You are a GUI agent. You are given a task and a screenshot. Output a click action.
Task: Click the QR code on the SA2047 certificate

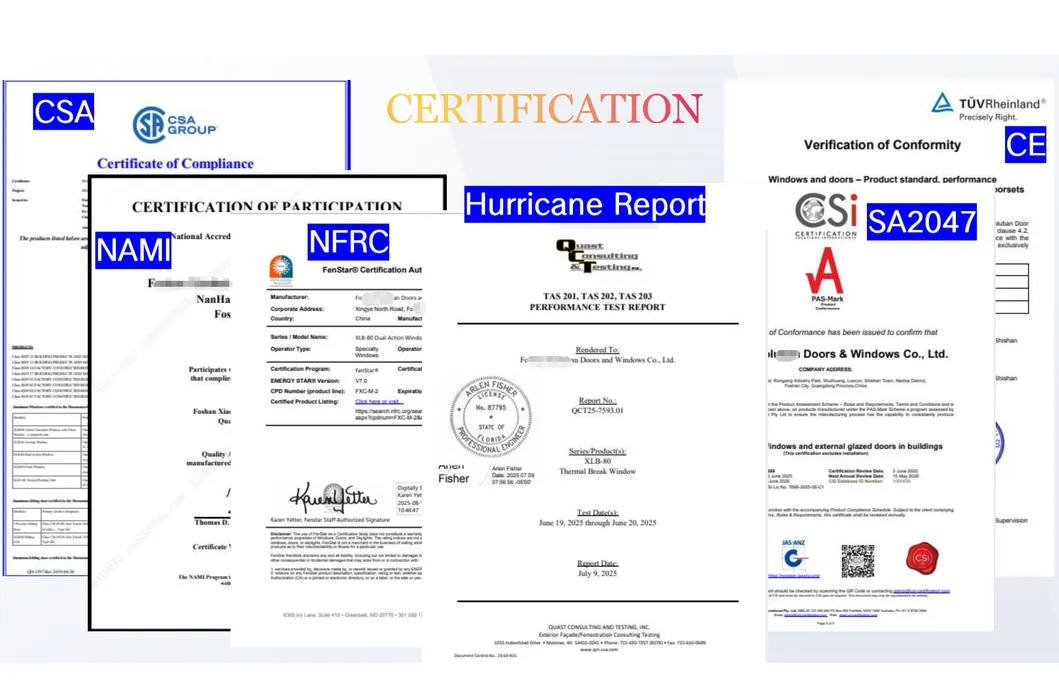click(x=858, y=561)
